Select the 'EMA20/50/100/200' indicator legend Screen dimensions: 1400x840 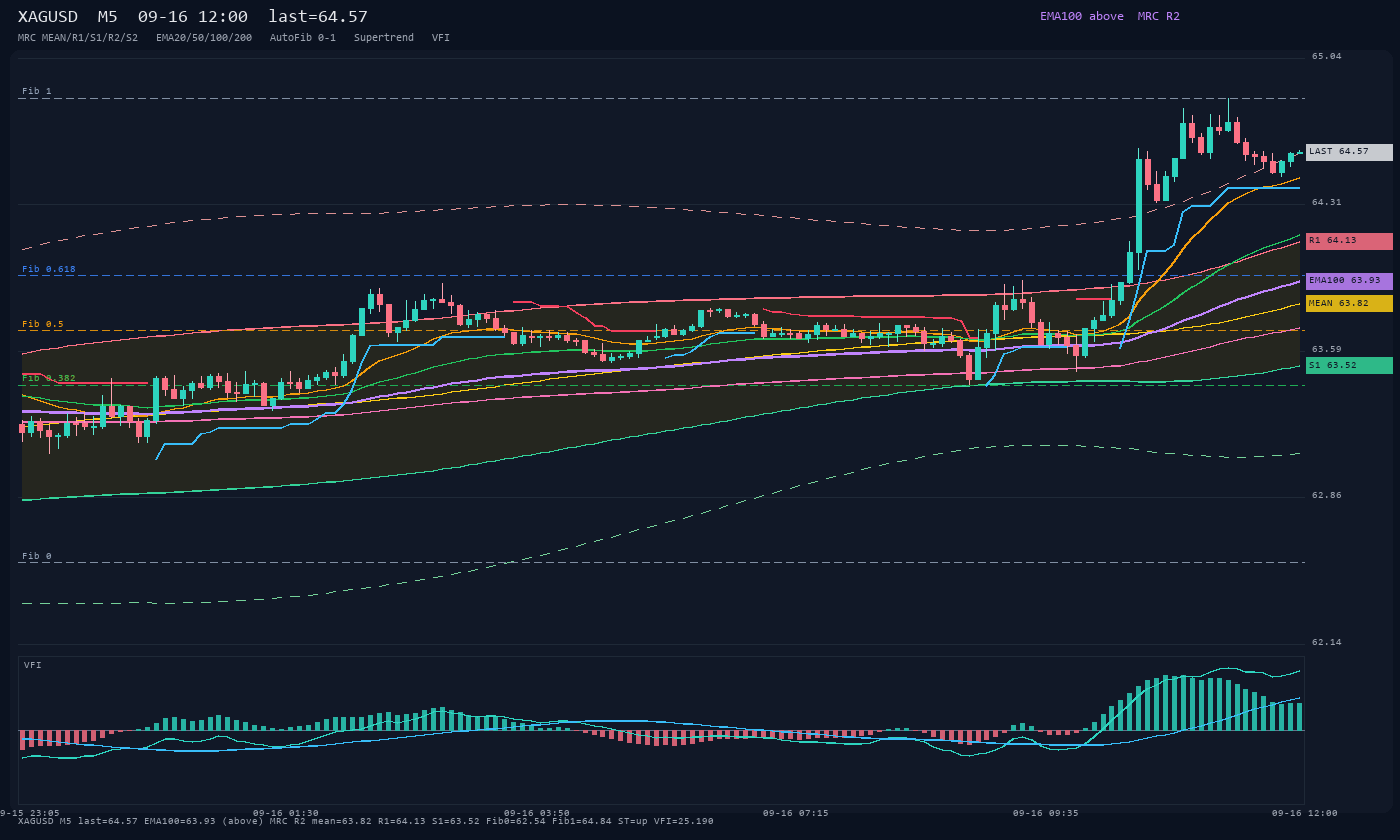coord(204,38)
